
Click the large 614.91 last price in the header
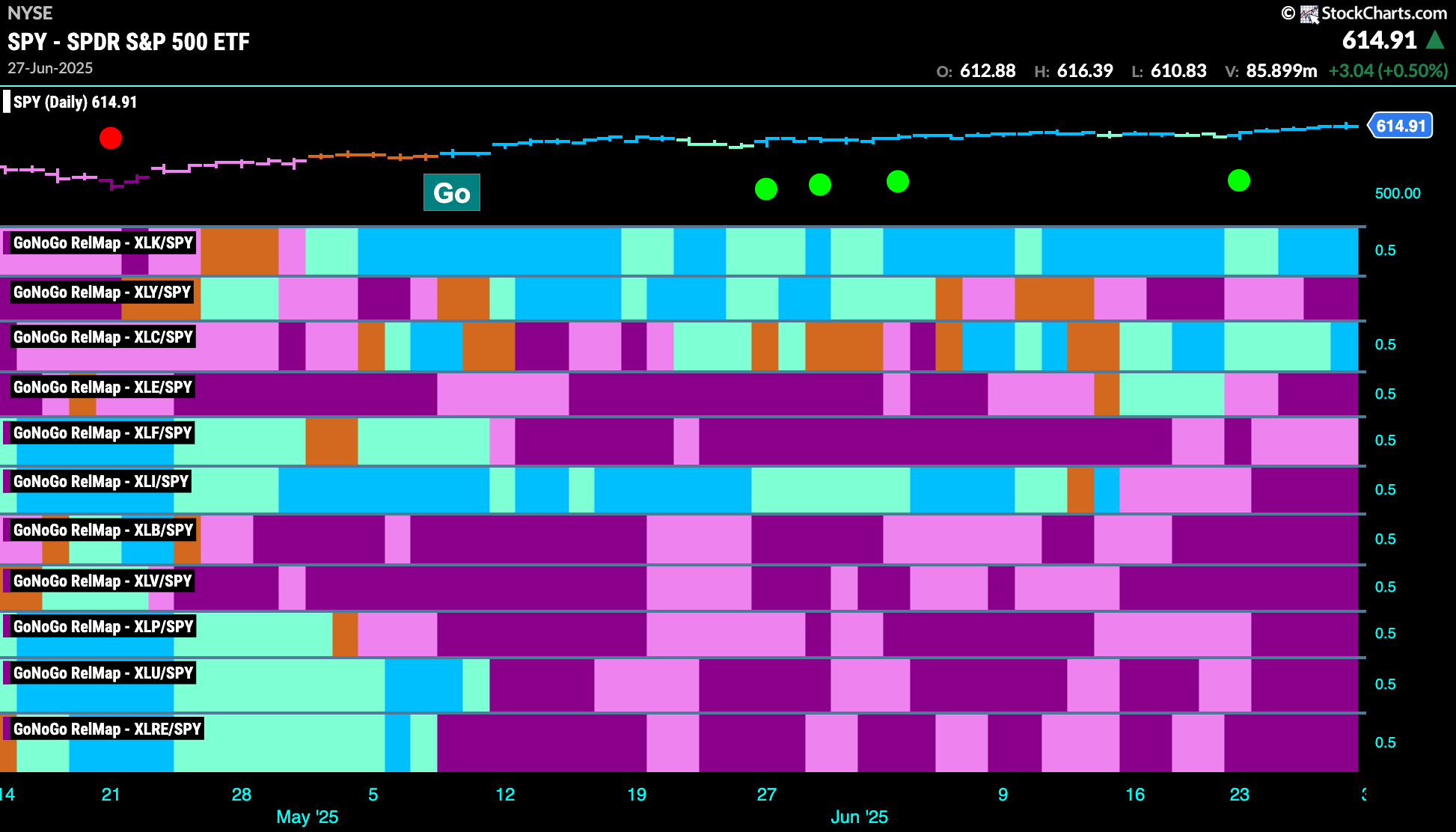(x=1380, y=40)
